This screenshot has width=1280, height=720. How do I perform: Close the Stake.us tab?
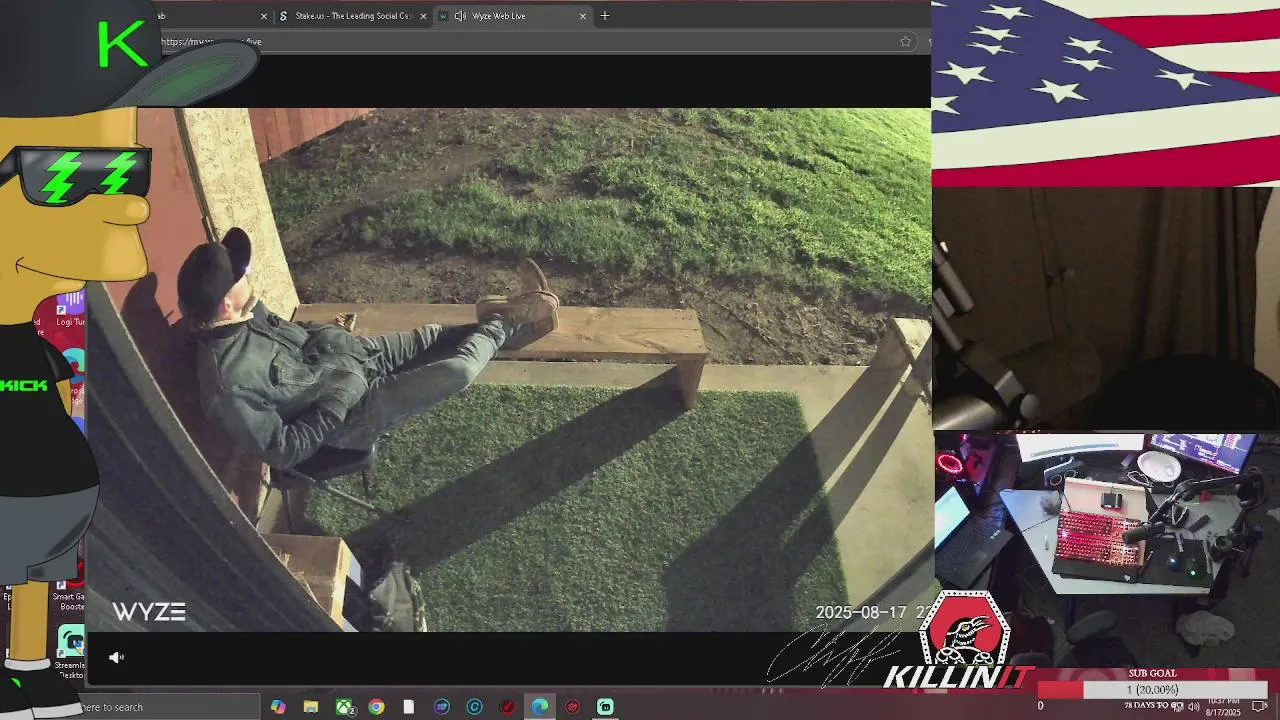(423, 16)
